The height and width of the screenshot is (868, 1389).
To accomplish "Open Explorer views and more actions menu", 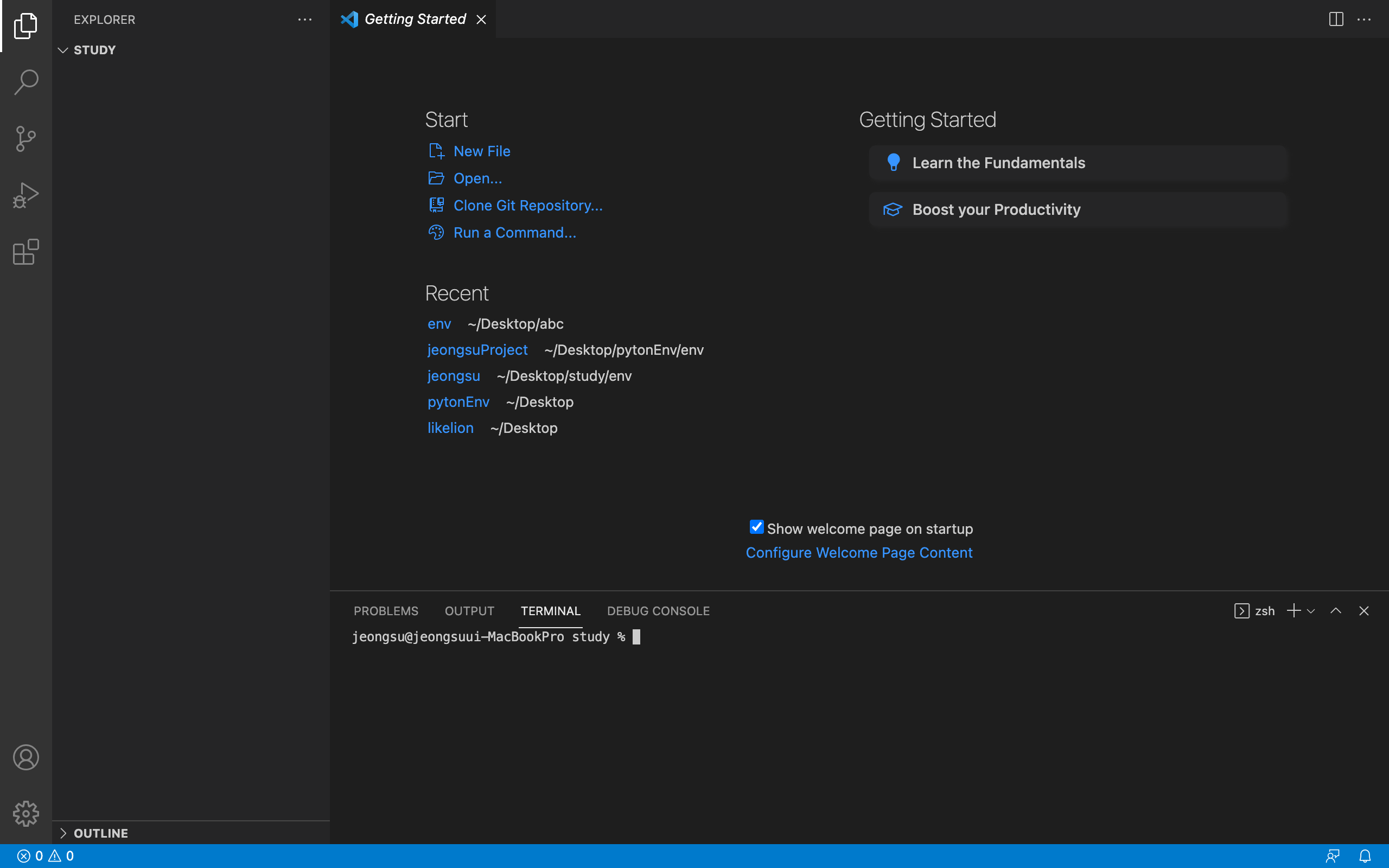I will [x=305, y=20].
